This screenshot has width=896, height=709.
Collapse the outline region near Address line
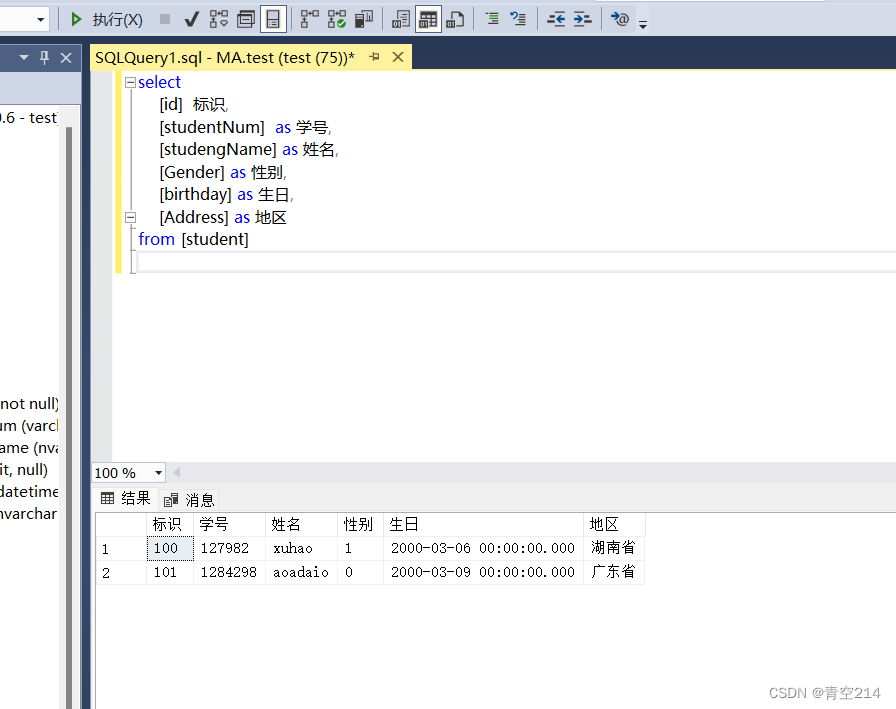pos(131,217)
